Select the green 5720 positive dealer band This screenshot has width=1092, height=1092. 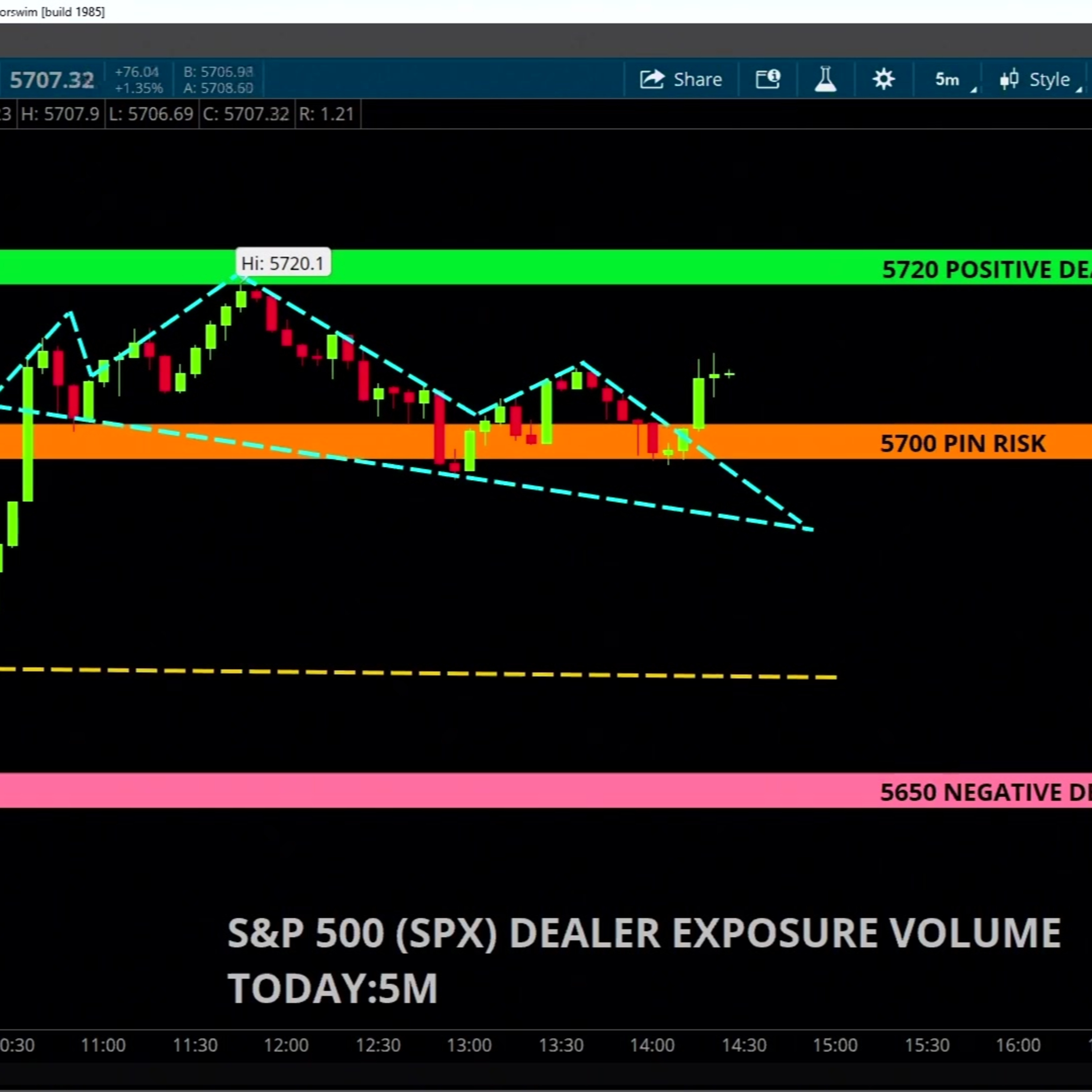(546, 267)
